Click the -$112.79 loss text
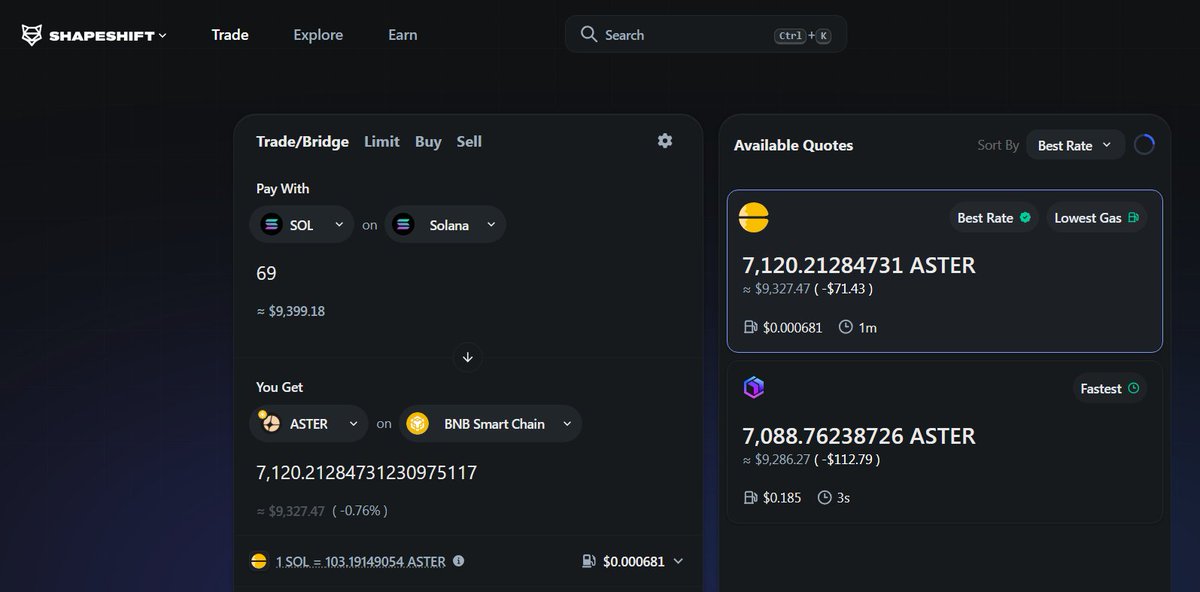 point(847,460)
